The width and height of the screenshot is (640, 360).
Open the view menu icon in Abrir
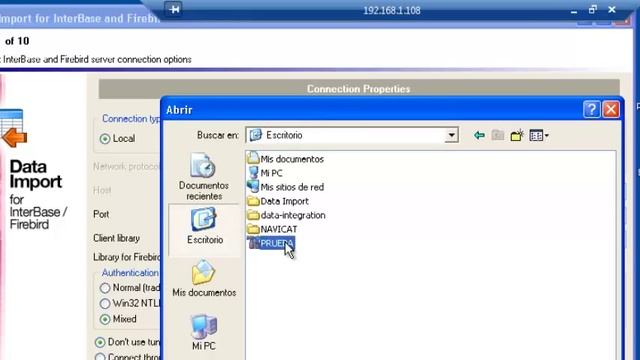click(x=539, y=135)
